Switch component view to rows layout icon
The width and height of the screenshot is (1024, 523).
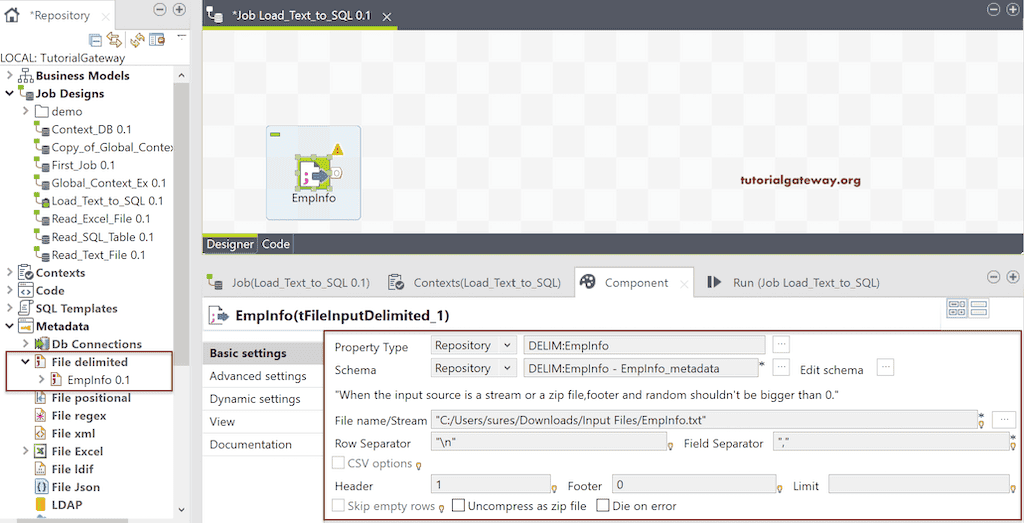(978, 308)
